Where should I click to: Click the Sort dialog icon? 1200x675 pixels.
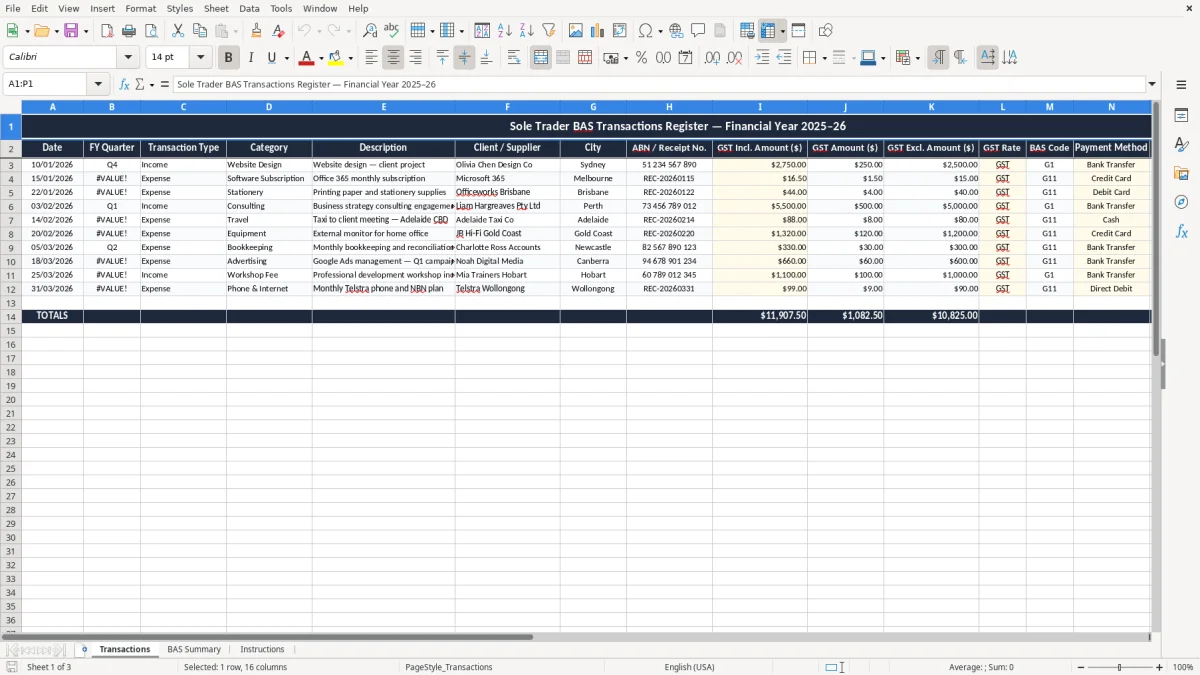(482, 31)
